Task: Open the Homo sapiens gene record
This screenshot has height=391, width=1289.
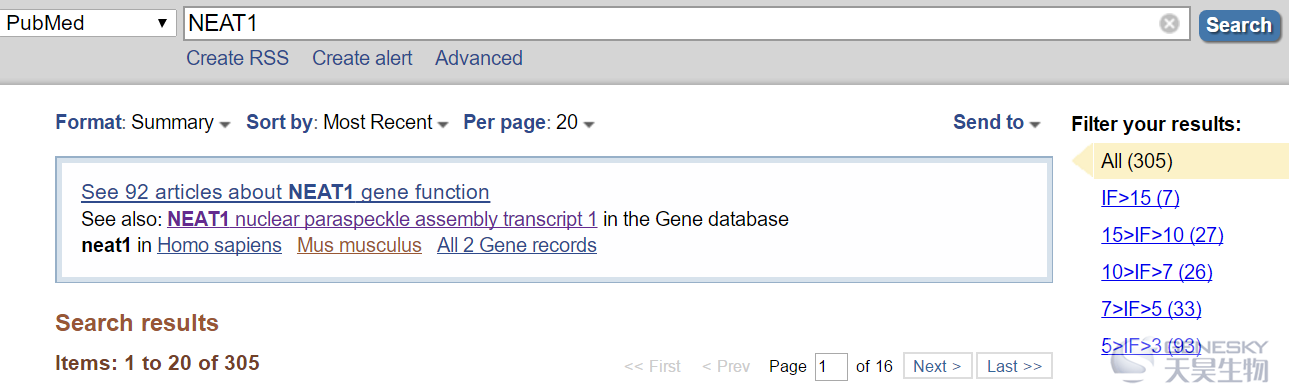Action: click(x=219, y=245)
